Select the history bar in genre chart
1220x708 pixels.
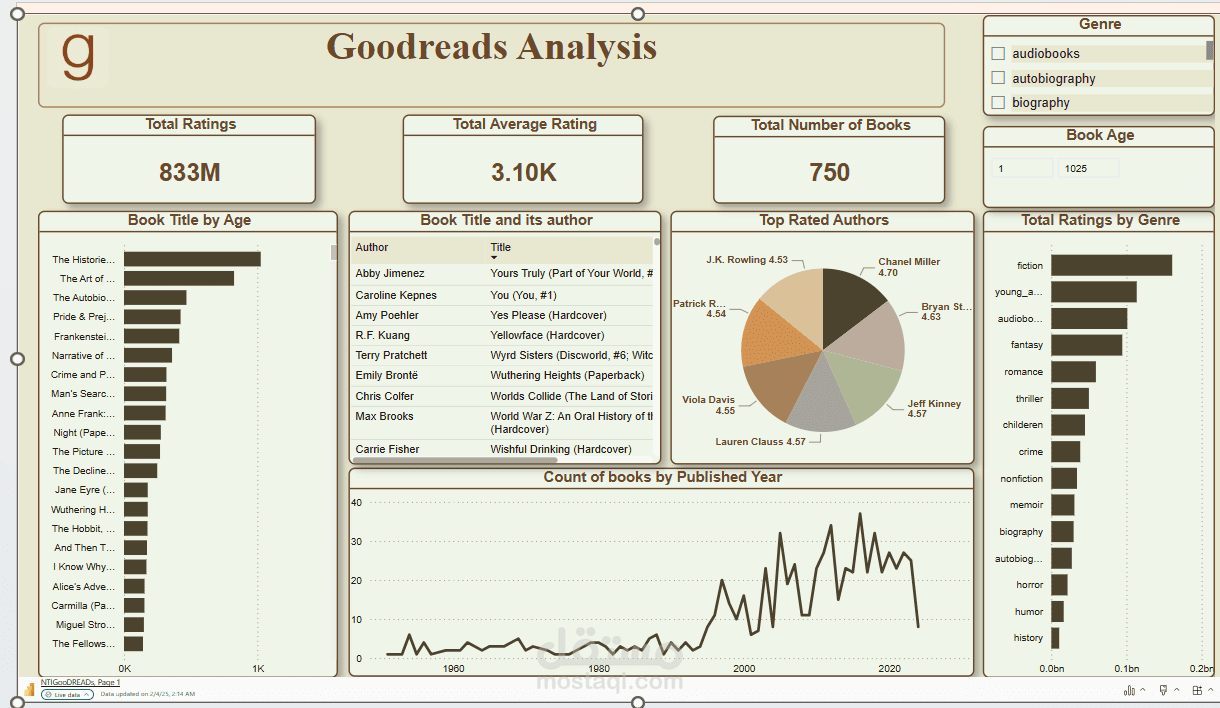(x=1055, y=638)
